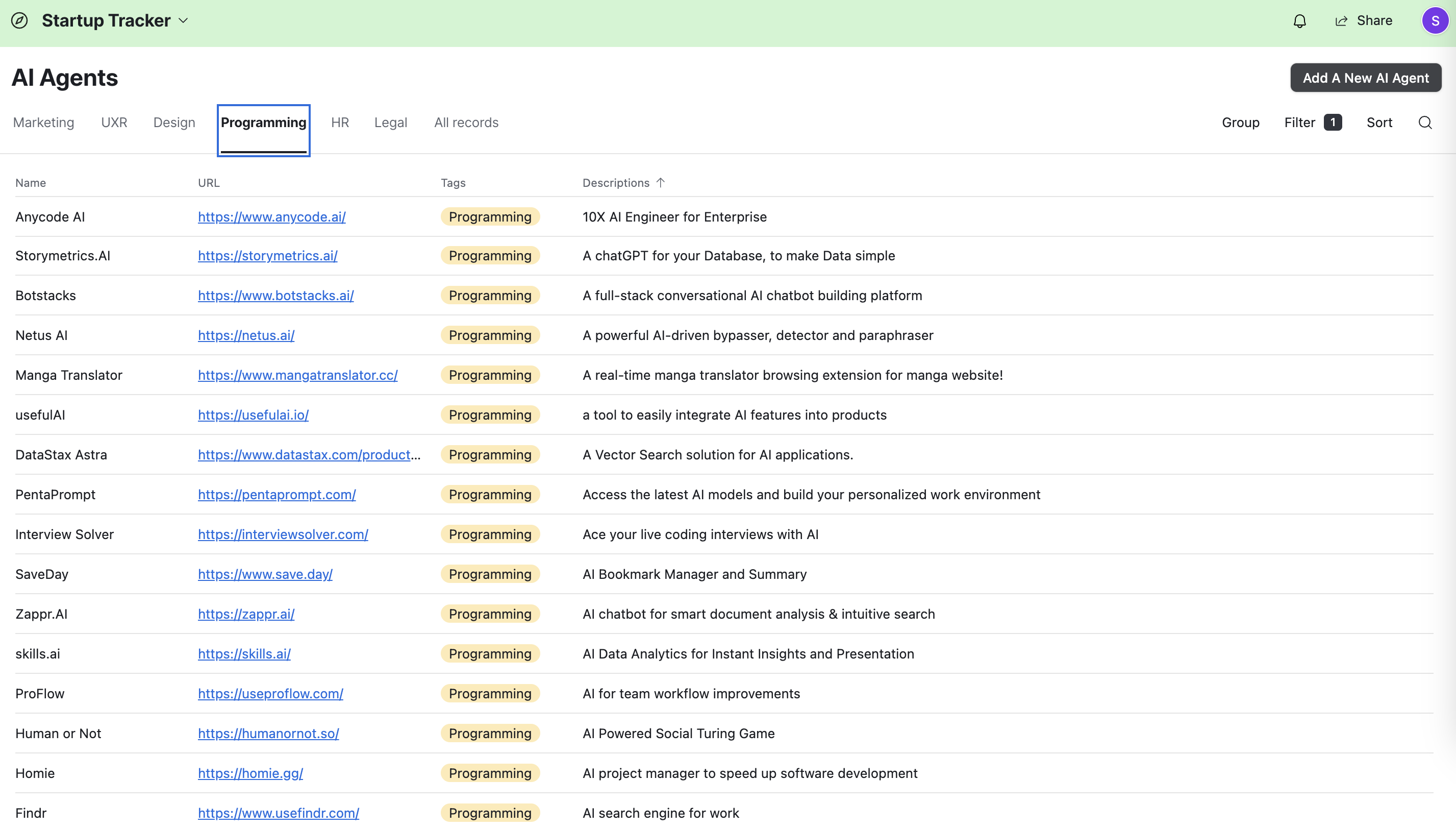Open the mangatranslator.cc link
The height and width of the screenshot is (829, 1456).
click(297, 375)
